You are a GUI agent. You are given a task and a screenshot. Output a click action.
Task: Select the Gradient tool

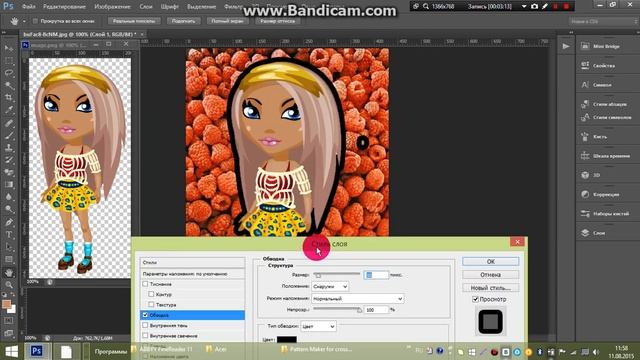(9, 184)
